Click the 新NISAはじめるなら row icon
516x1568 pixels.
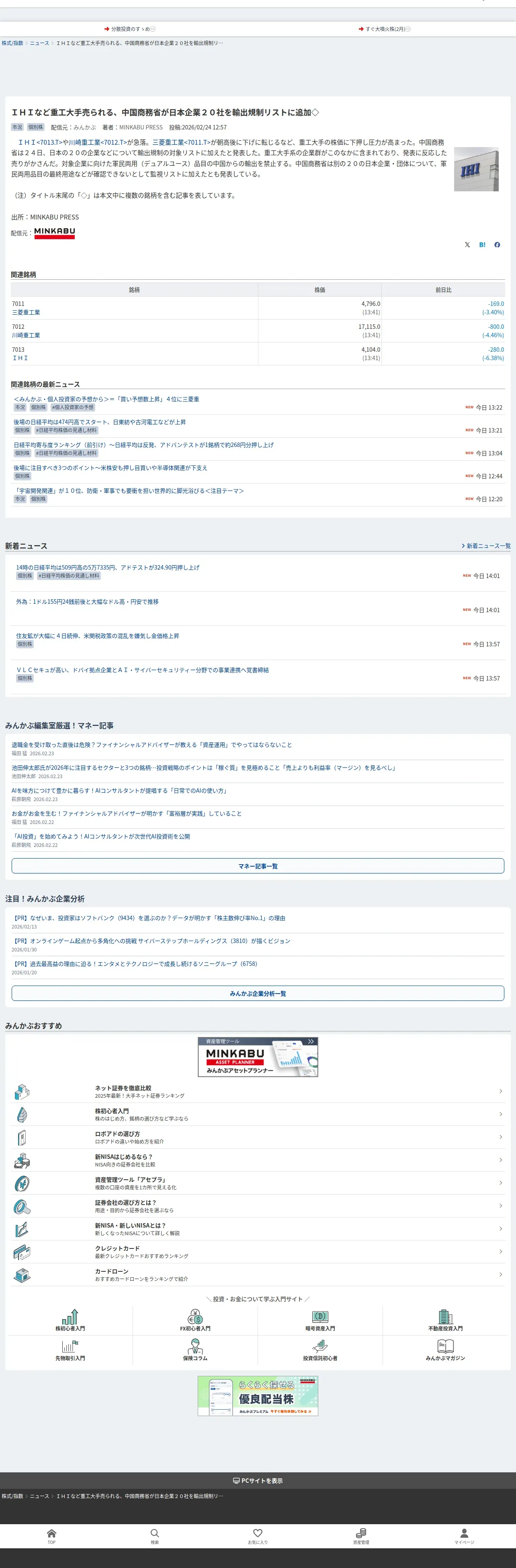pos(22,1160)
